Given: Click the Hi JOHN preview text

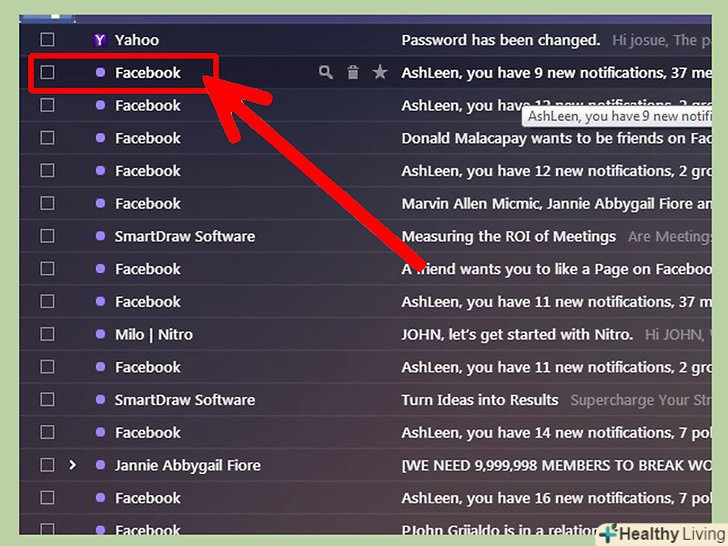Looking at the screenshot, I should coord(678,335).
